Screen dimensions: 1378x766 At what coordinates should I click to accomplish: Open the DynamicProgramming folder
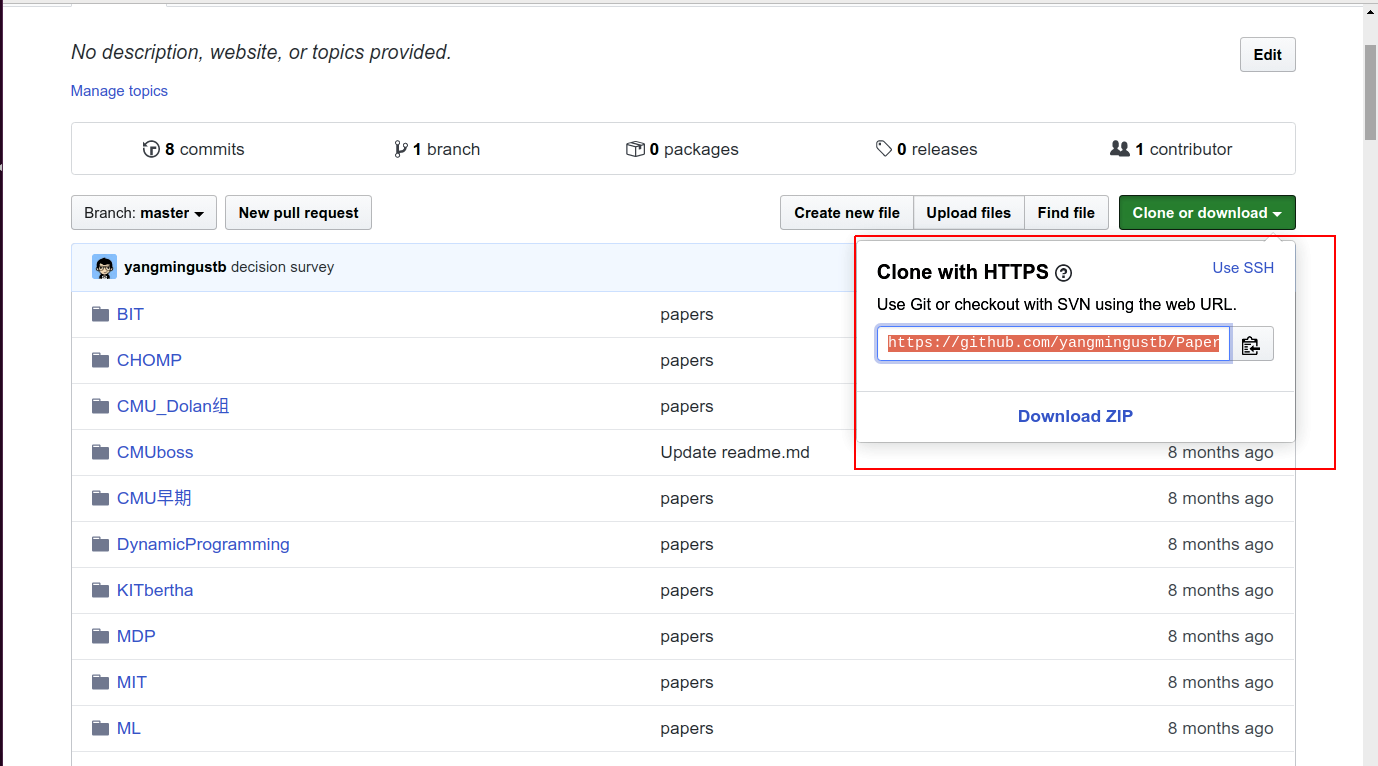pyautogui.click(x=203, y=544)
